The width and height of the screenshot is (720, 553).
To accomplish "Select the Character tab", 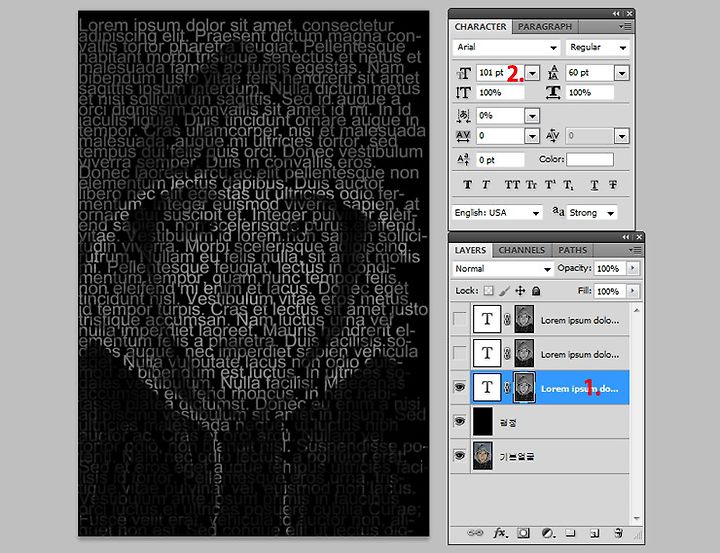I will click(x=480, y=27).
